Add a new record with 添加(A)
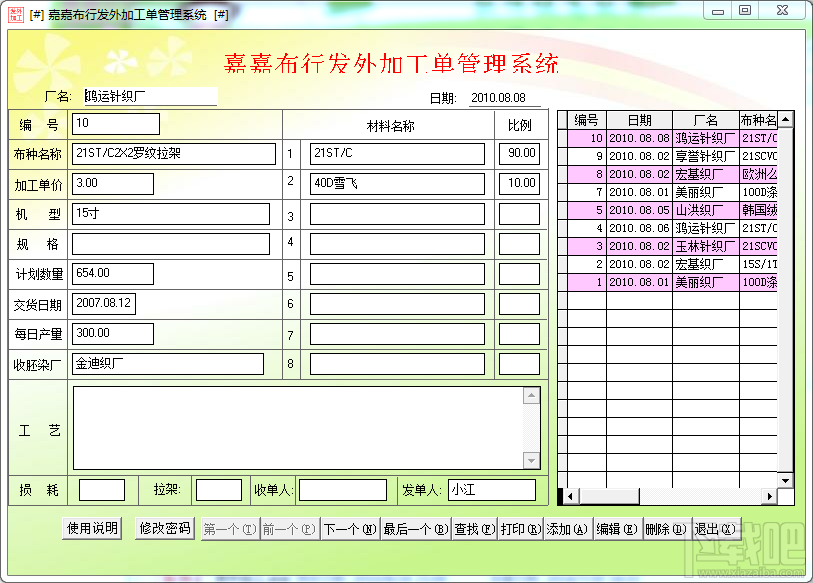 point(567,529)
